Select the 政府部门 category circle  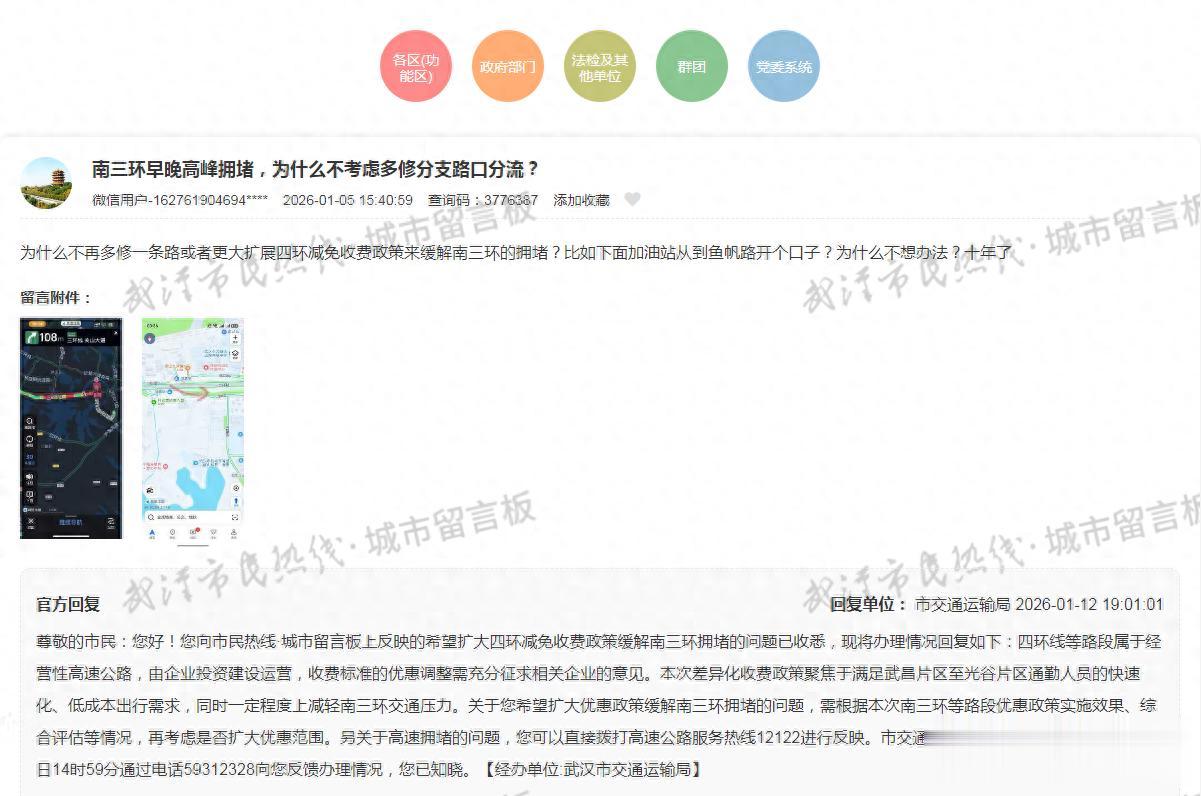tap(508, 66)
